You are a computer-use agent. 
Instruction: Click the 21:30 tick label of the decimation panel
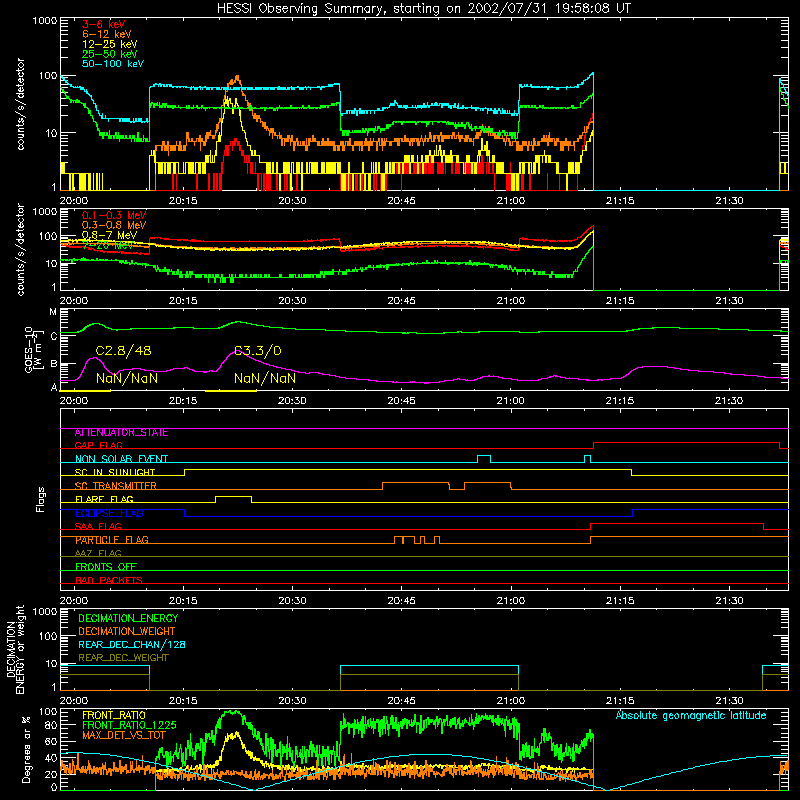[729, 701]
